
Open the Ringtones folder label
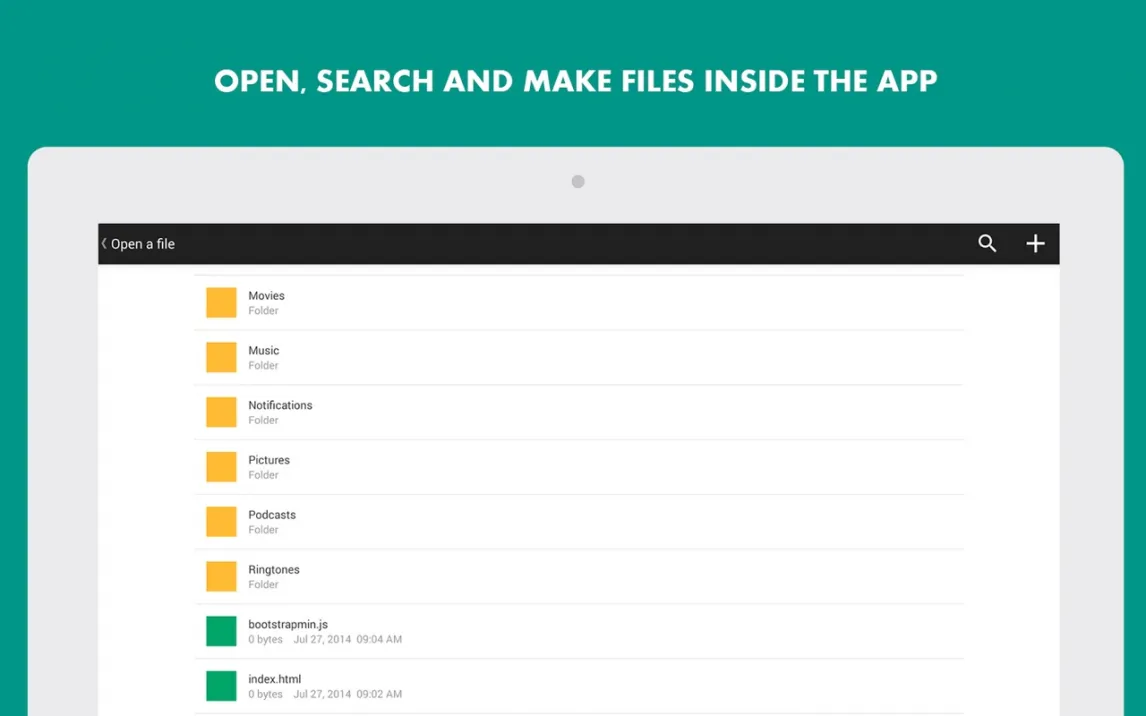[274, 570]
